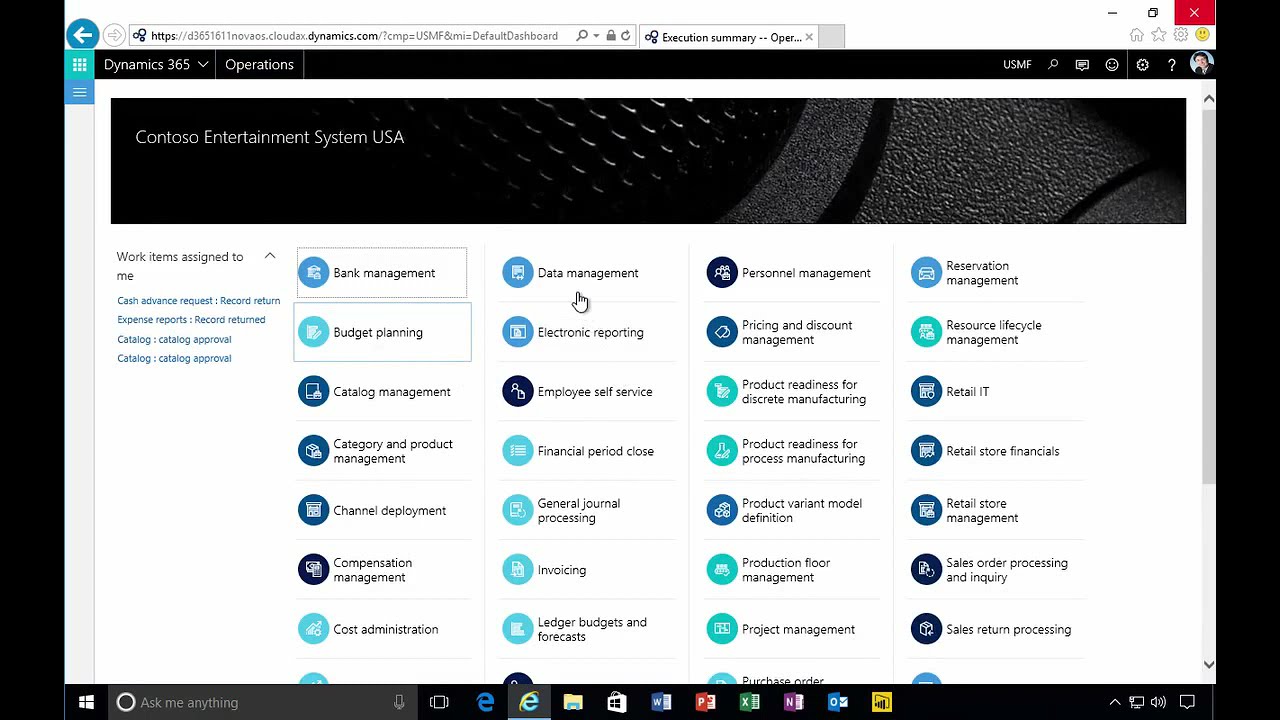This screenshot has height=720, width=1280.
Task: Open the messages icon in top bar
Action: pos(1082,64)
